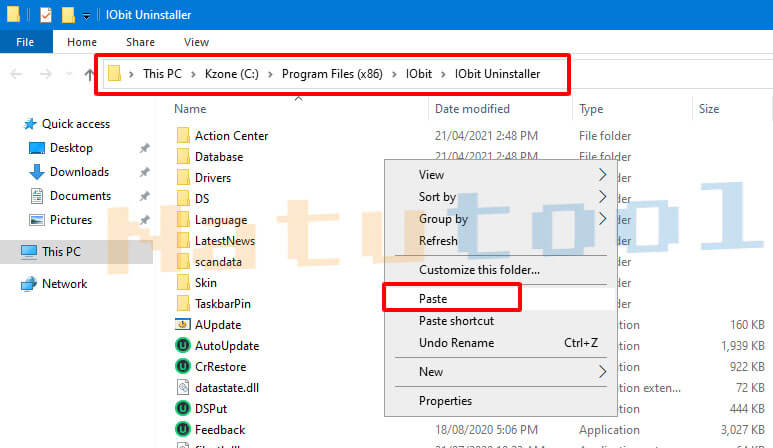Select the CrRestore application icon
This screenshot has height=448, width=773.
[183, 367]
